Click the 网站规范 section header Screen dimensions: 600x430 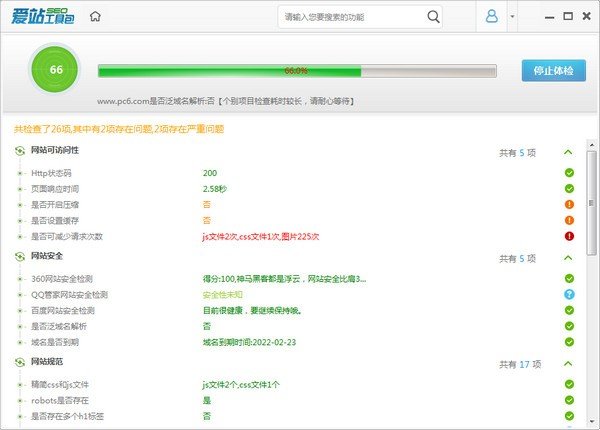[x=47, y=362]
